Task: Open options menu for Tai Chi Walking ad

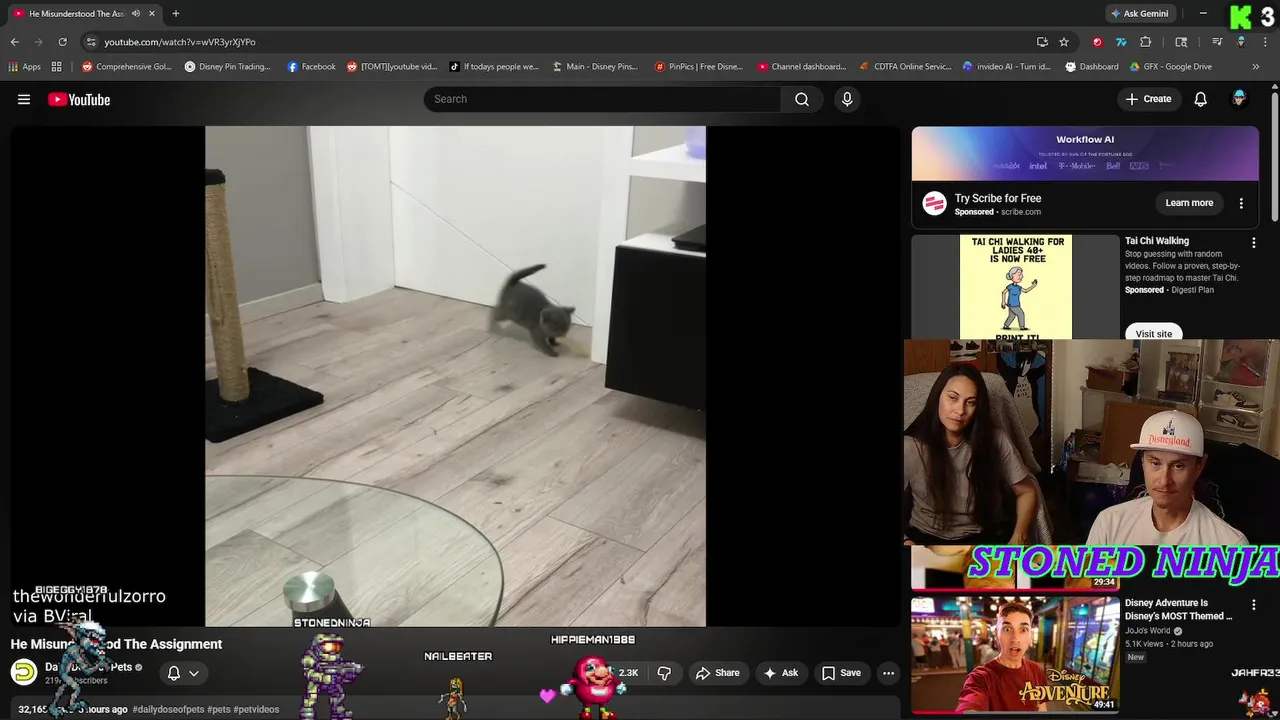Action: (1253, 243)
